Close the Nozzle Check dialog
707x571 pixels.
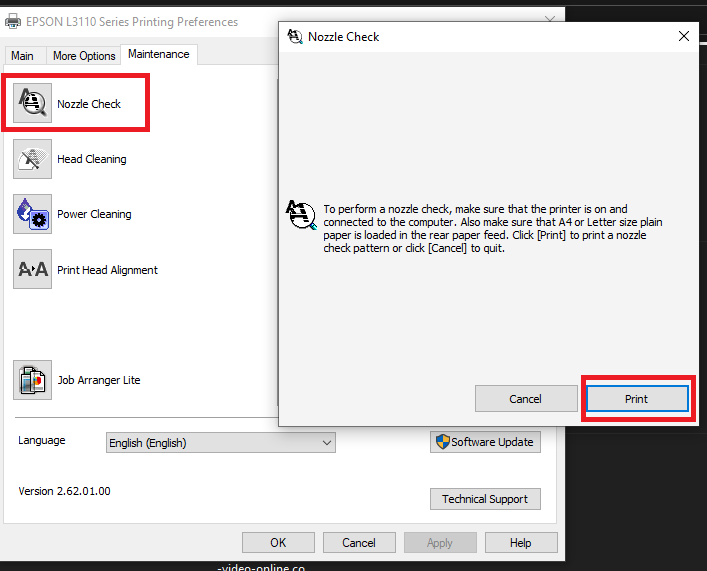point(684,36)
